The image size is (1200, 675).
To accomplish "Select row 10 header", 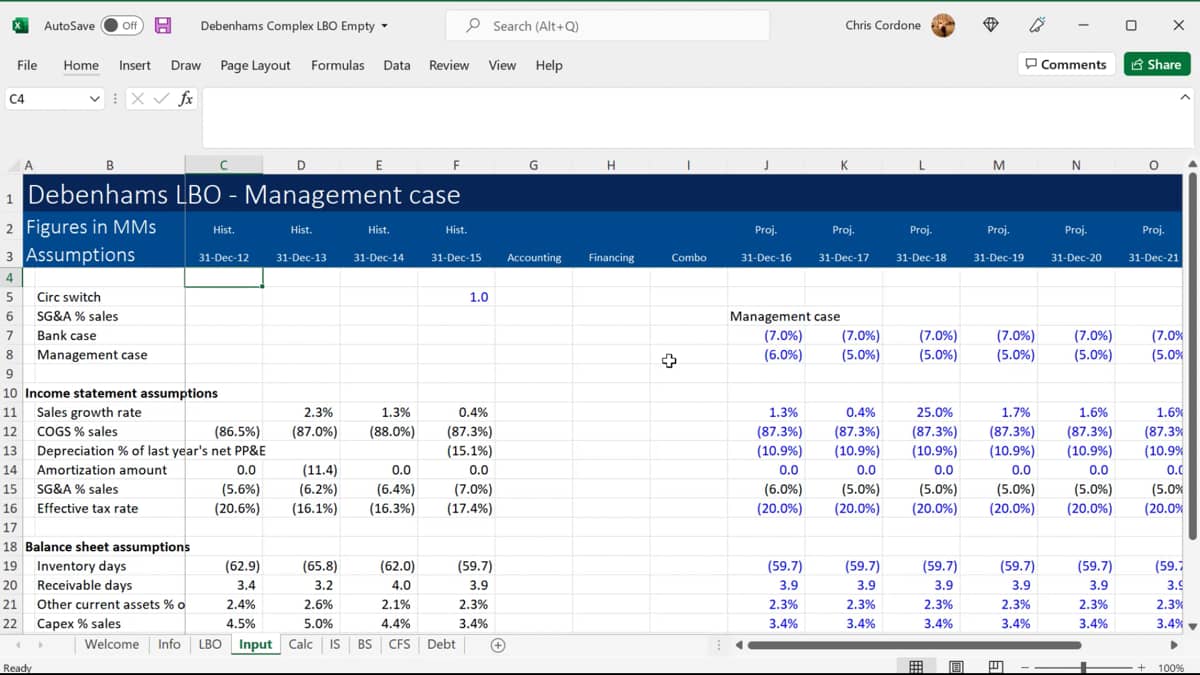I will click(10, 393).
